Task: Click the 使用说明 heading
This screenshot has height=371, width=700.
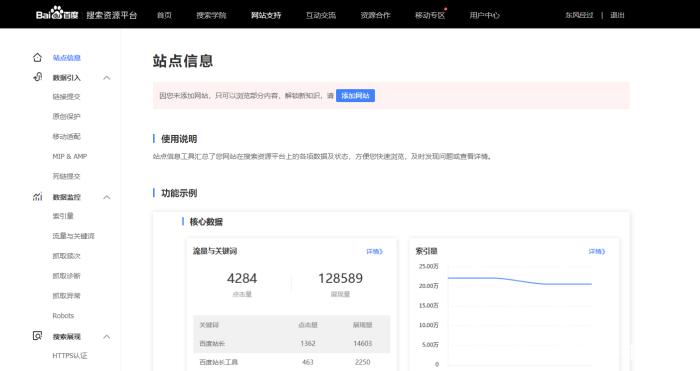Action: point(179,139)
